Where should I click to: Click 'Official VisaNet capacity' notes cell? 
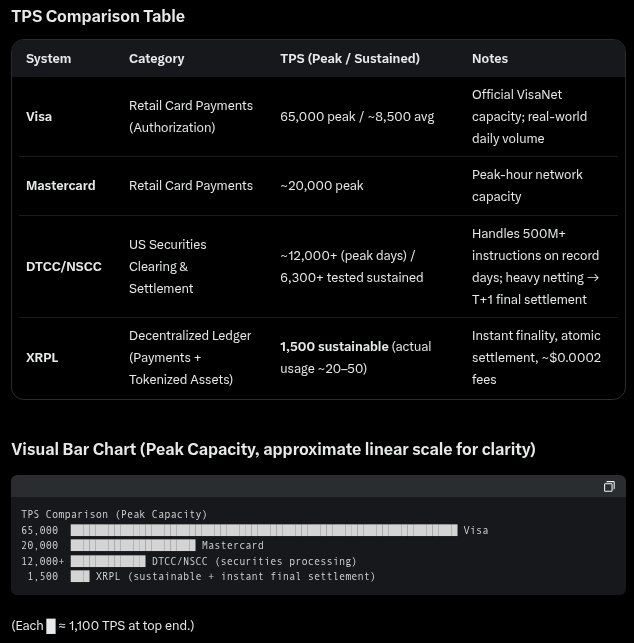click(529, 116)
